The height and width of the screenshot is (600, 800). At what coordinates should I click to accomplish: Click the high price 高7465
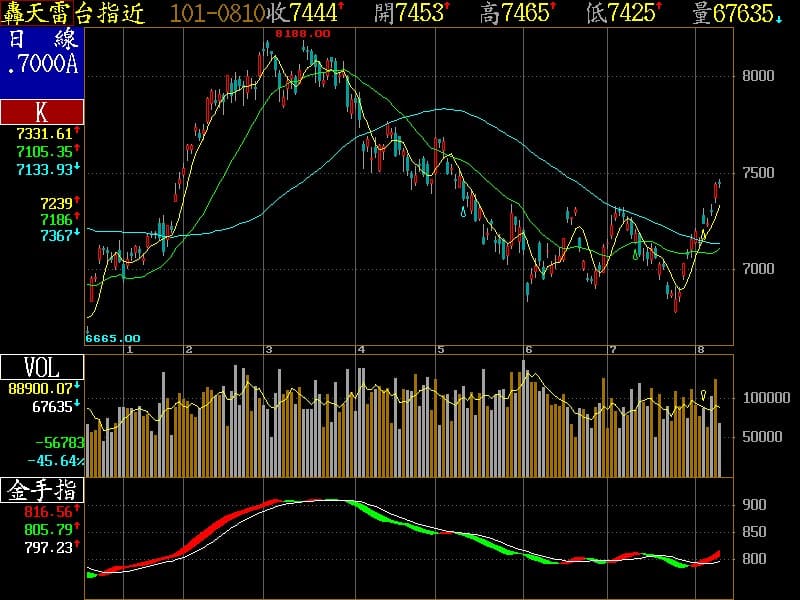point(518,13)
